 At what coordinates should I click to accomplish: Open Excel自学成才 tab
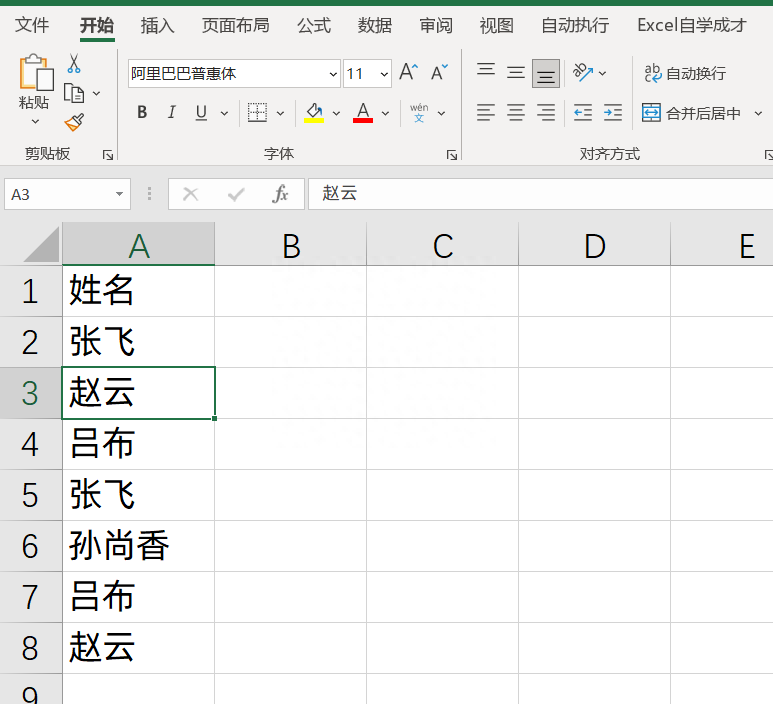pyautogui.click(x=692, y=25)
